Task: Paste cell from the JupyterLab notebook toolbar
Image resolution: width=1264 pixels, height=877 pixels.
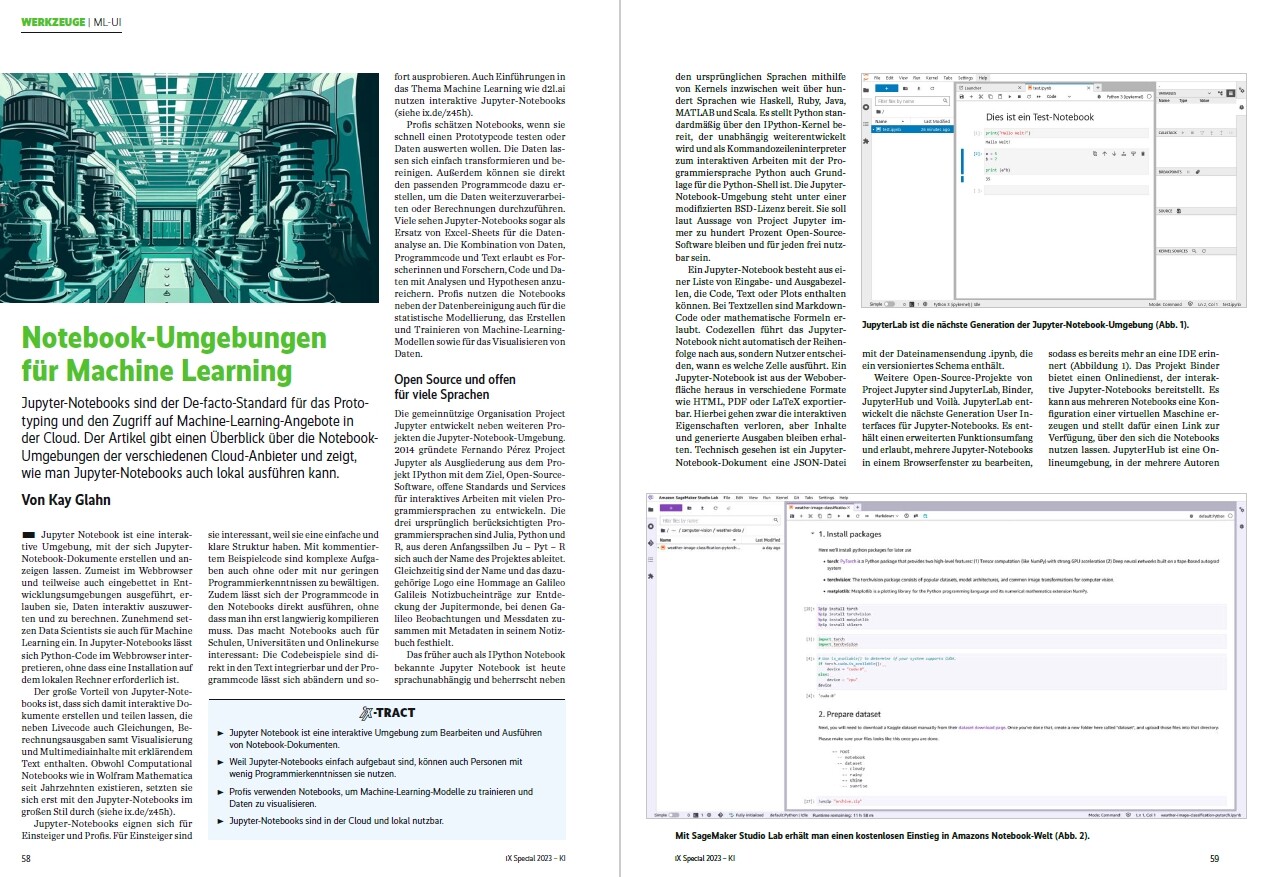Action: [1000, 98]
